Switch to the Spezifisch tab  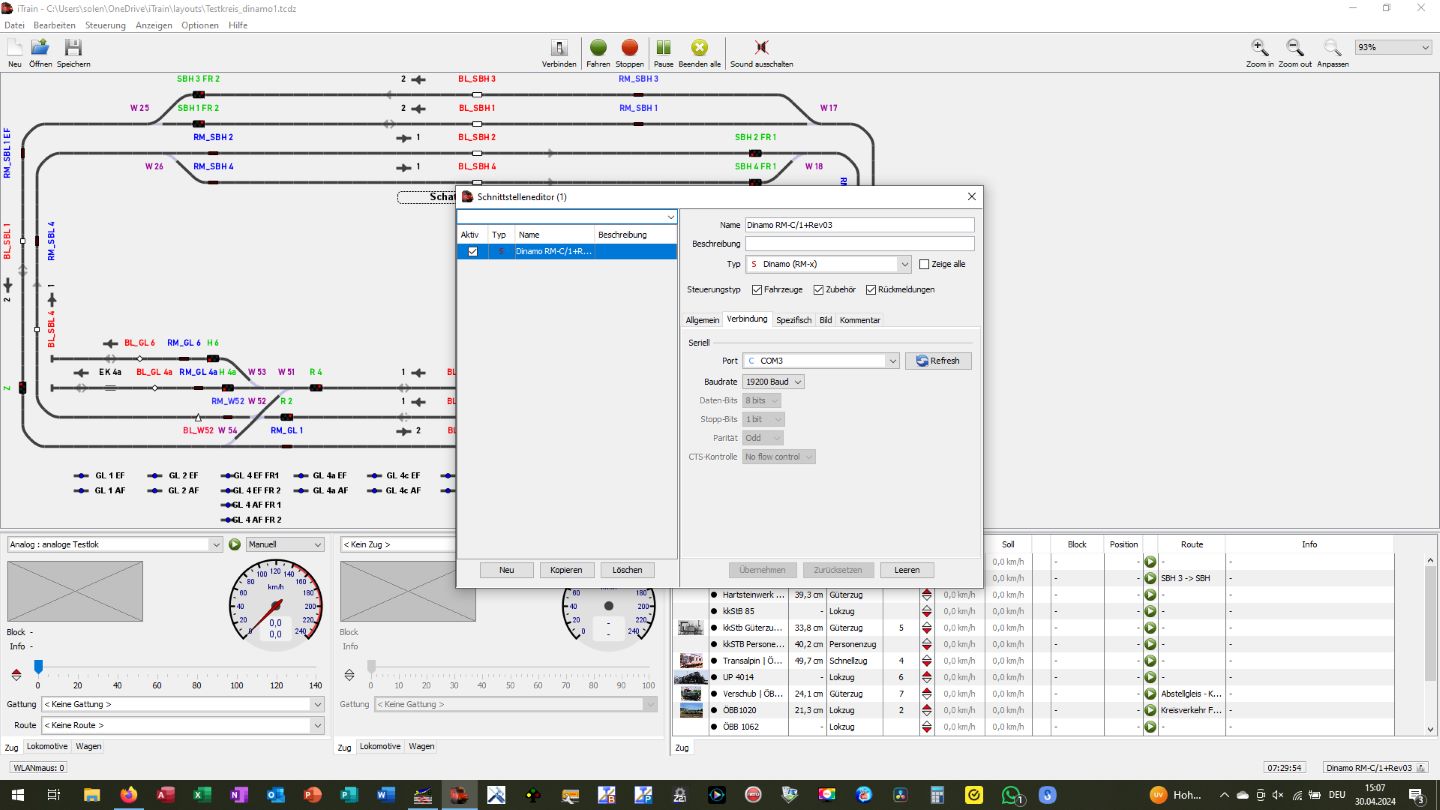[x=794, y=320]
